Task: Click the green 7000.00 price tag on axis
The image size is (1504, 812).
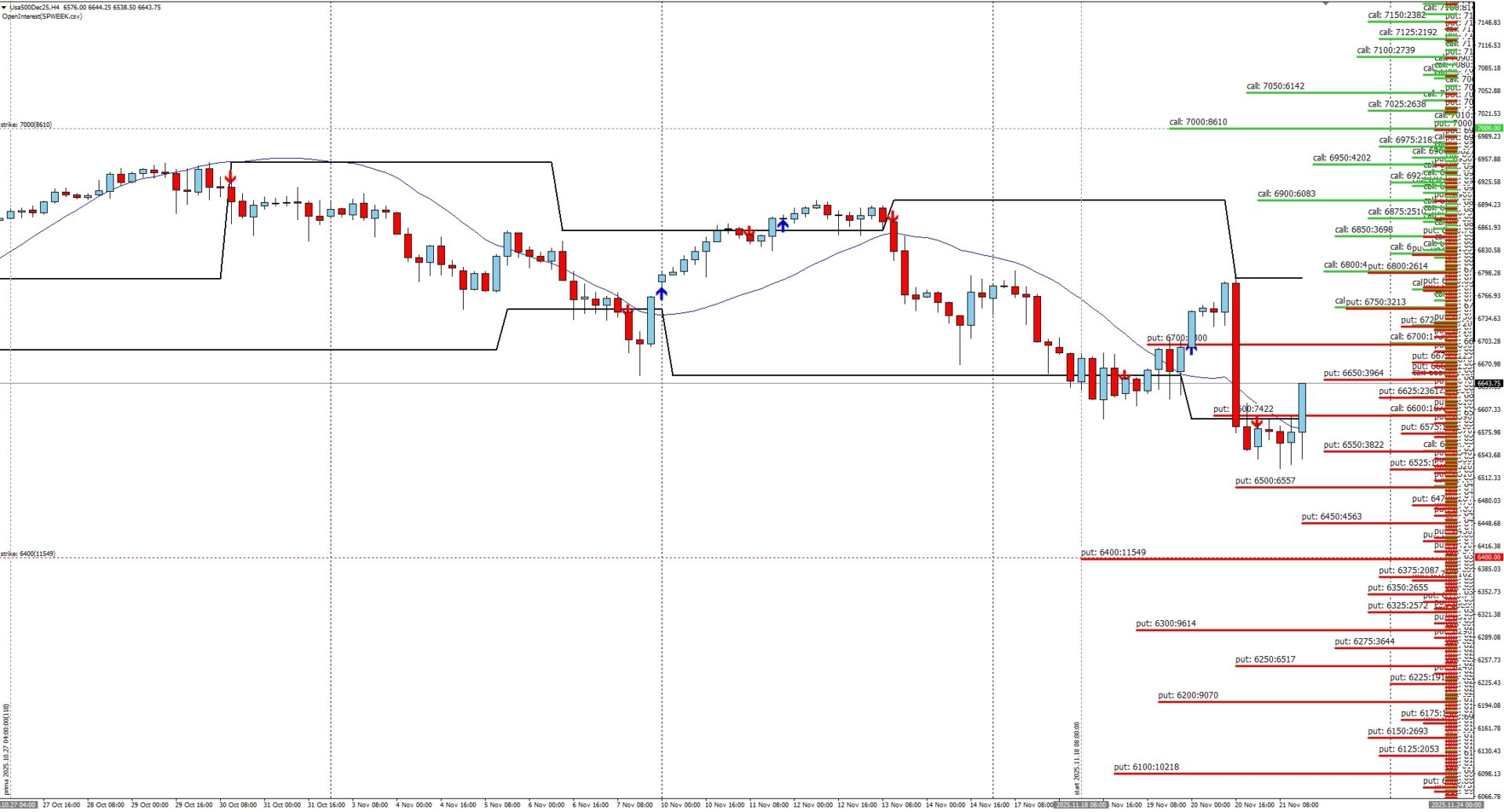Action: pyautogui.click(x=1488, y=128)
